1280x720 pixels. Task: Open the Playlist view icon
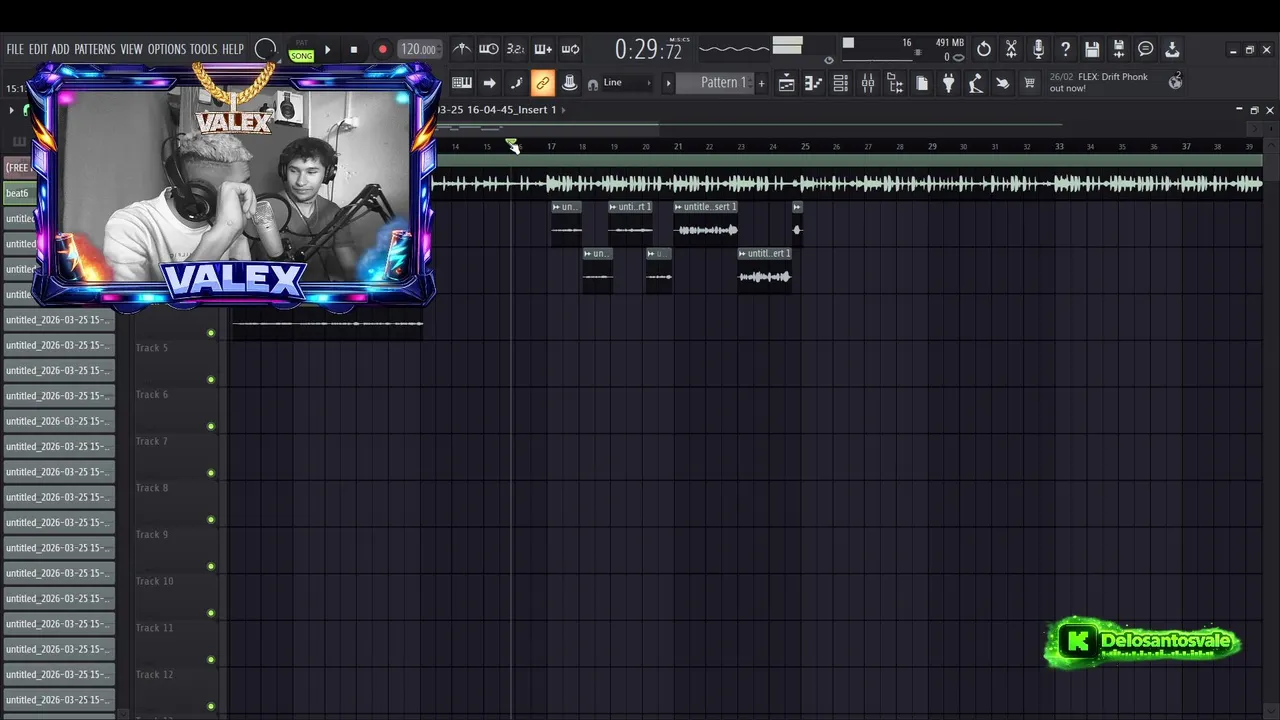tap(787, 84)
